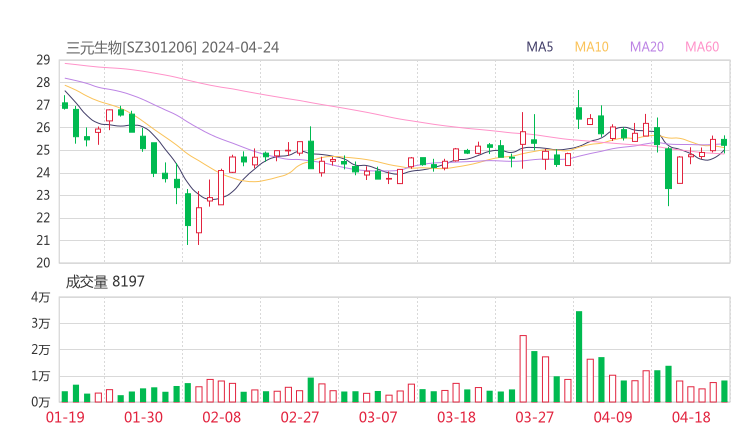The image size is (740, 440).
Task: Click the 03-07 date axis label
Action: [x=378, y=418]
